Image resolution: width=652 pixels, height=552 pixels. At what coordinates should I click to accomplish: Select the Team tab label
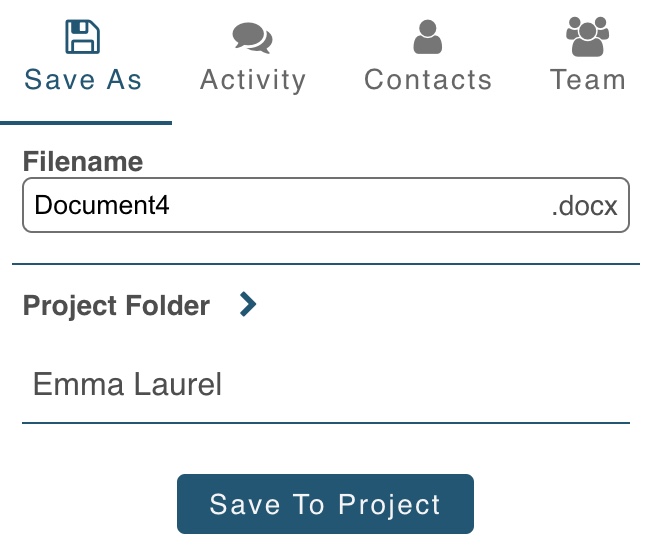[588, 80]
